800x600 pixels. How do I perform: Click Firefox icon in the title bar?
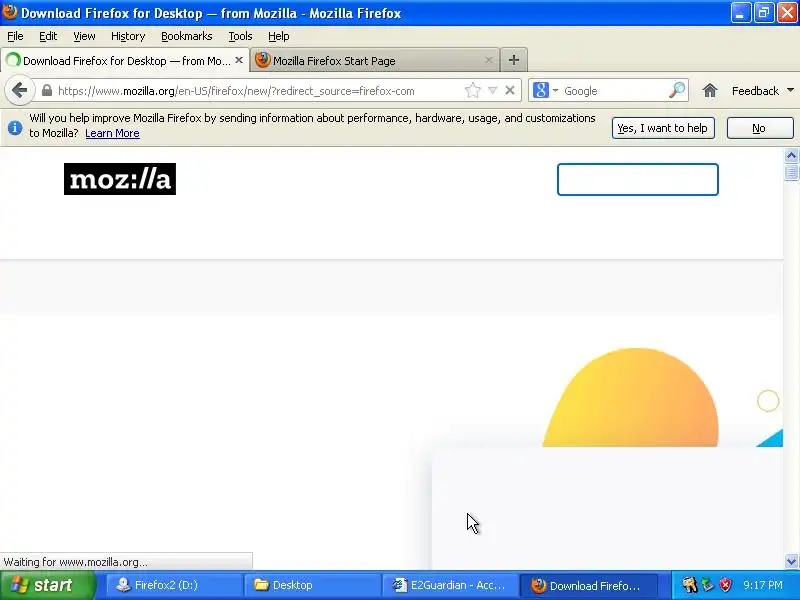10,12
